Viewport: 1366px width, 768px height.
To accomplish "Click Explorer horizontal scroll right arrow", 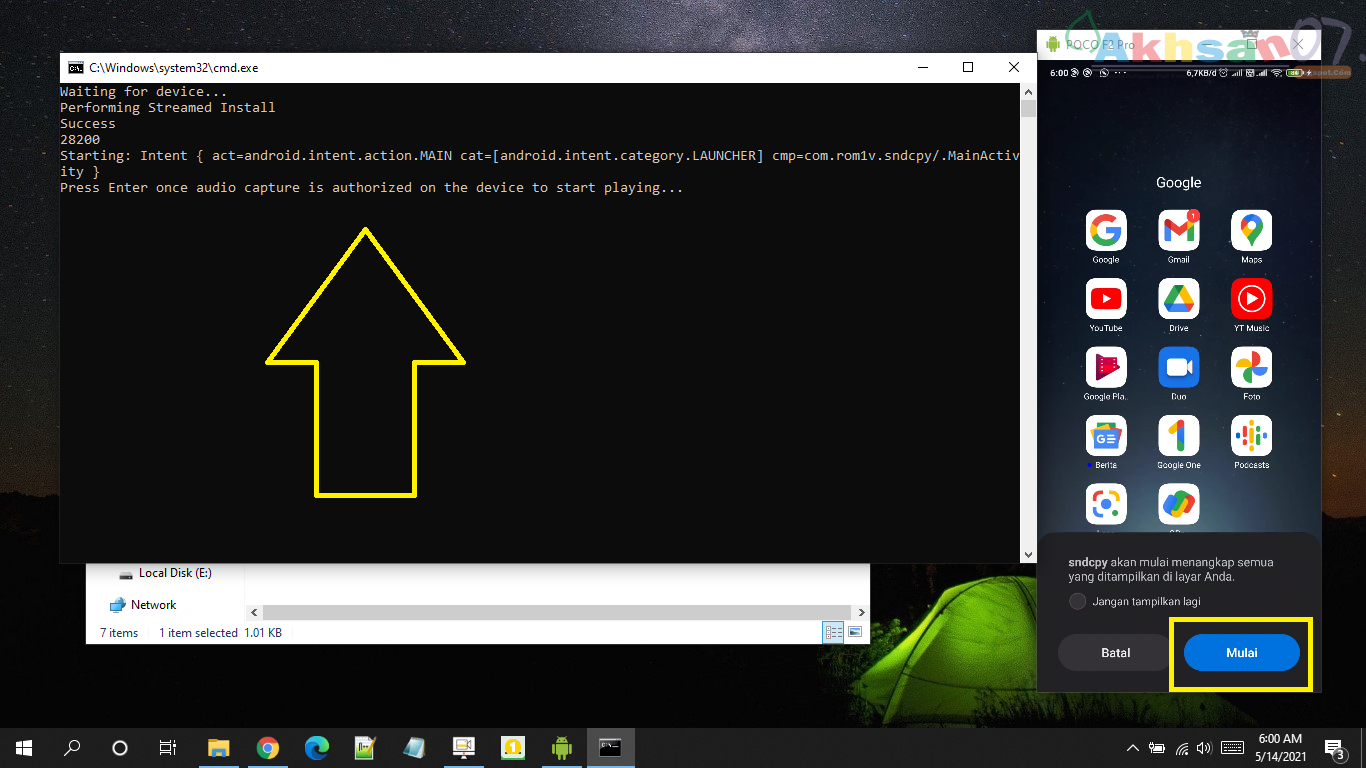I will pyautogui.click(x=862, y=612).
